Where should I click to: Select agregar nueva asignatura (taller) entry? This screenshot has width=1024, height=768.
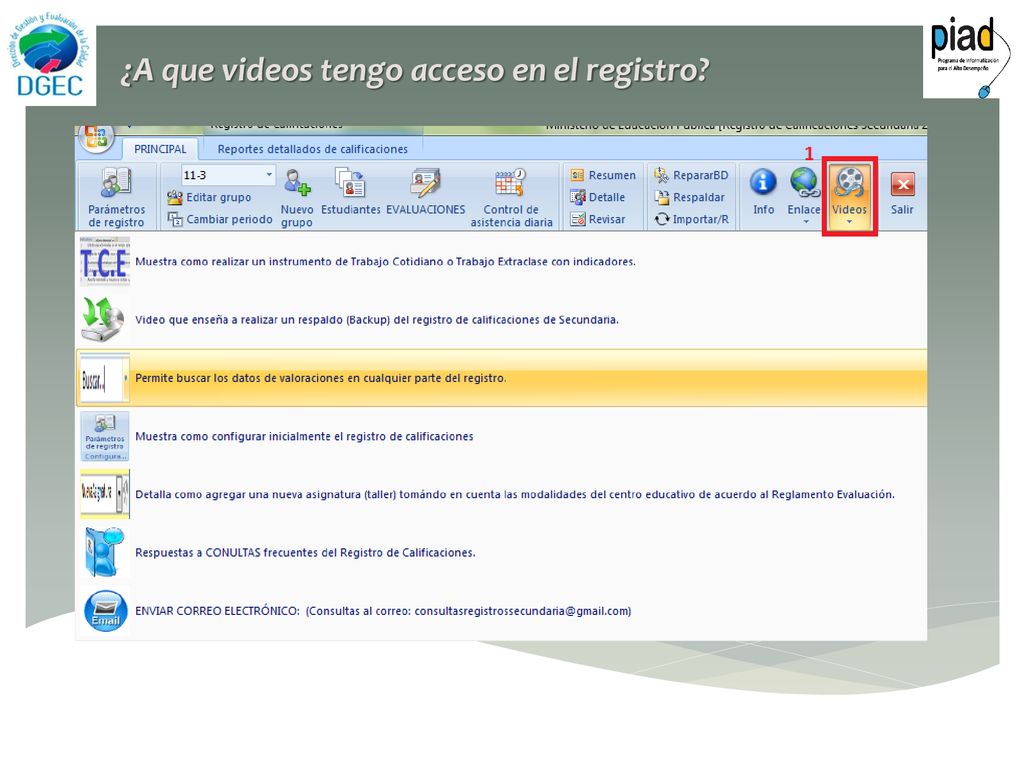point(502,494)
